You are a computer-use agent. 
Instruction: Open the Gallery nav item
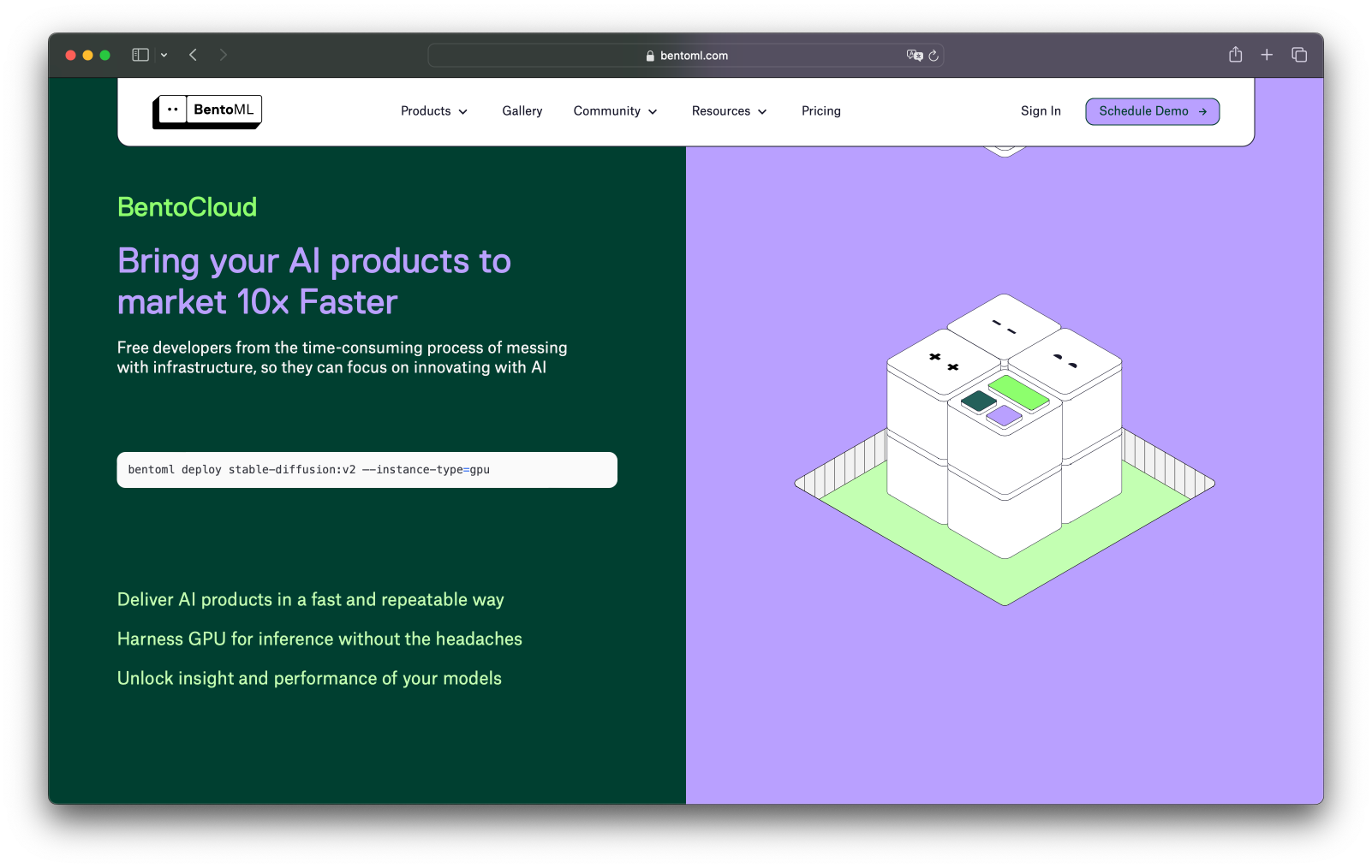pyautogui.click(x=522, y=111)
